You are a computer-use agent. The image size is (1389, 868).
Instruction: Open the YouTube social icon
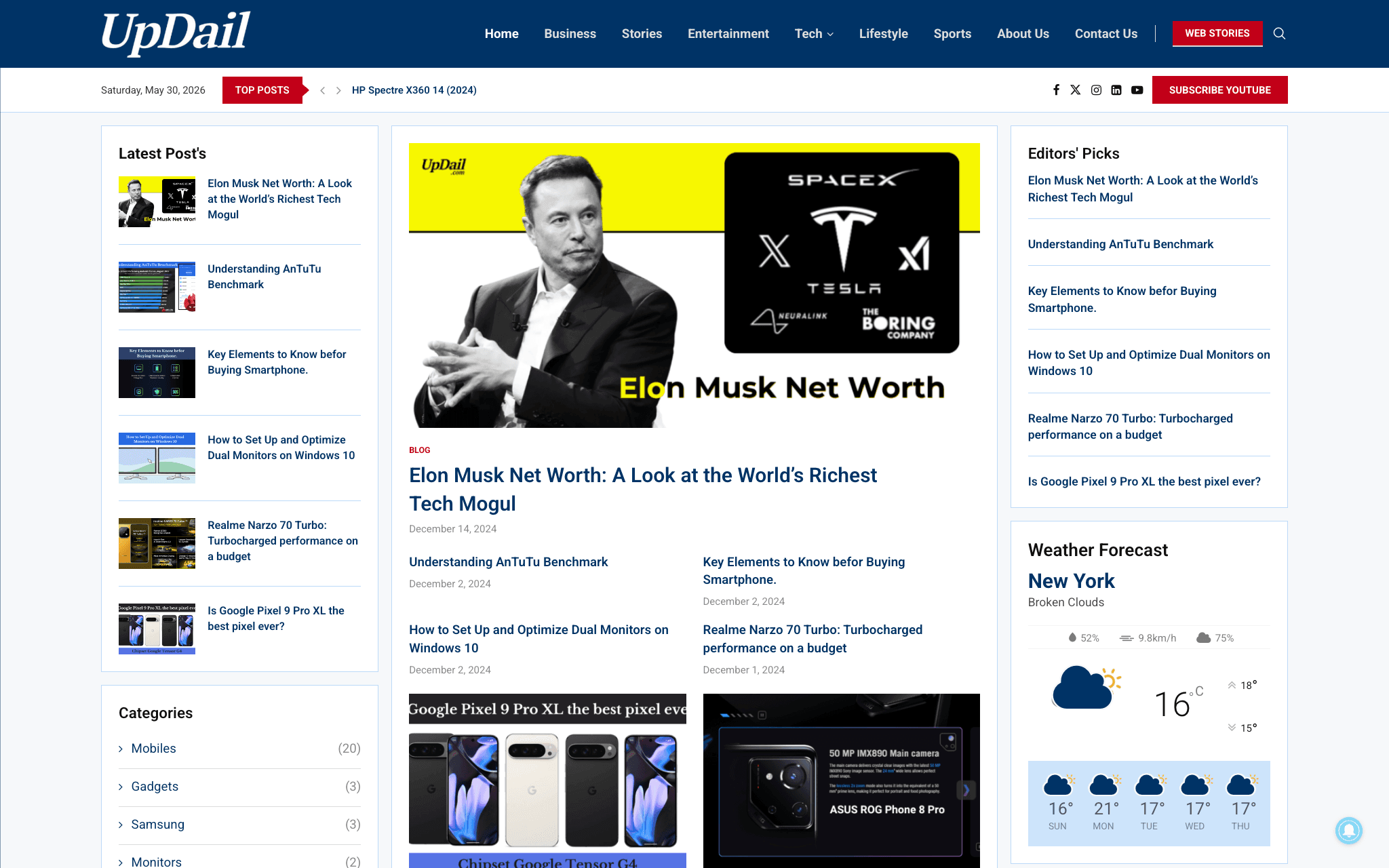pyautogui.click(x=1137, y=90)
